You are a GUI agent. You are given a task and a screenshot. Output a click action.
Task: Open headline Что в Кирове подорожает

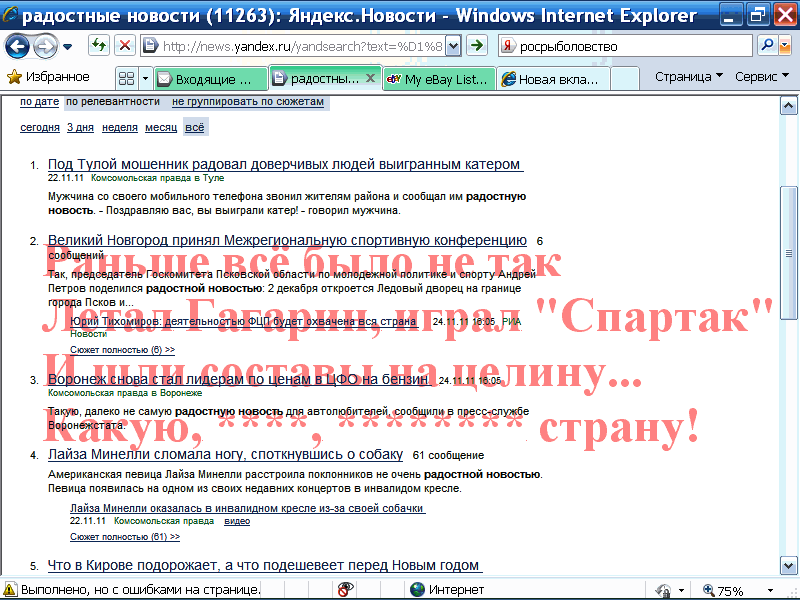pos(264,566)
